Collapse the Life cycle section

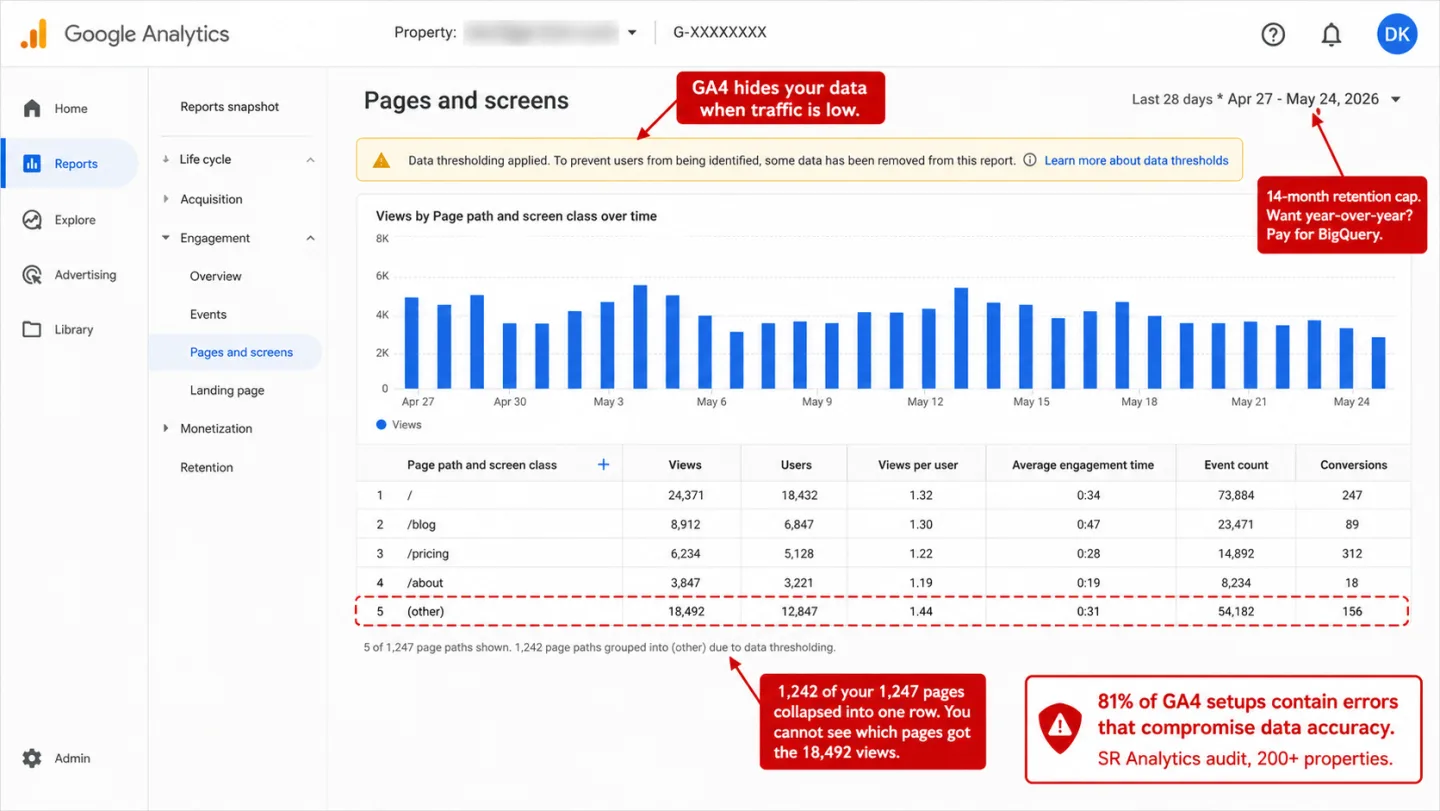click(x=310, y=160)
